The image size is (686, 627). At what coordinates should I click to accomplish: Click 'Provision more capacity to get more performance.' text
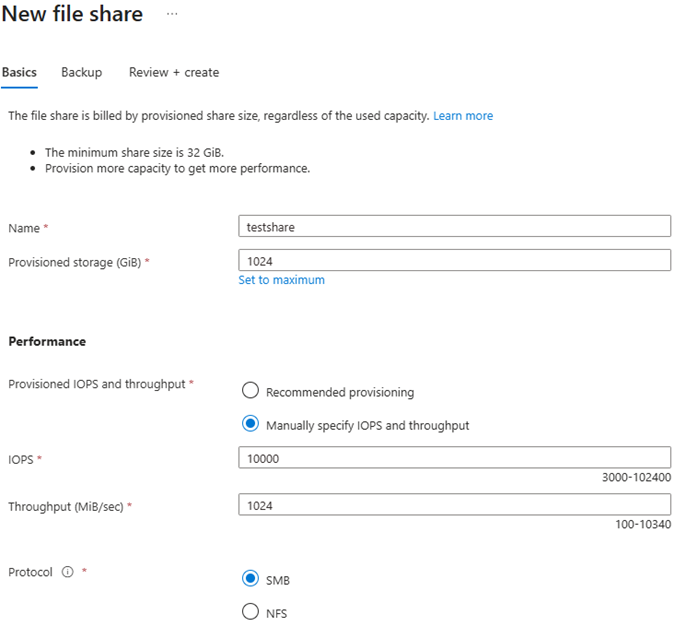pyautogui.click(x=178, y=168)
